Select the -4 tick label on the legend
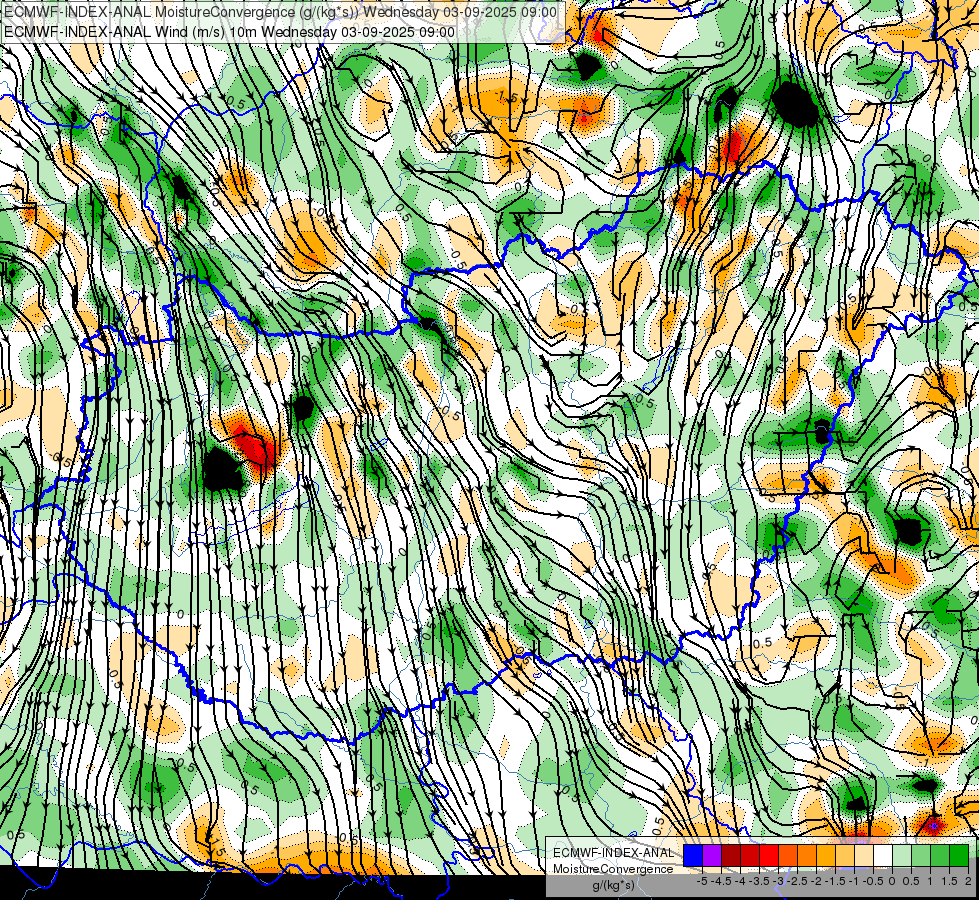Image resolution: width=979 pixels, height=900 pixels. (x=740, y=881)
